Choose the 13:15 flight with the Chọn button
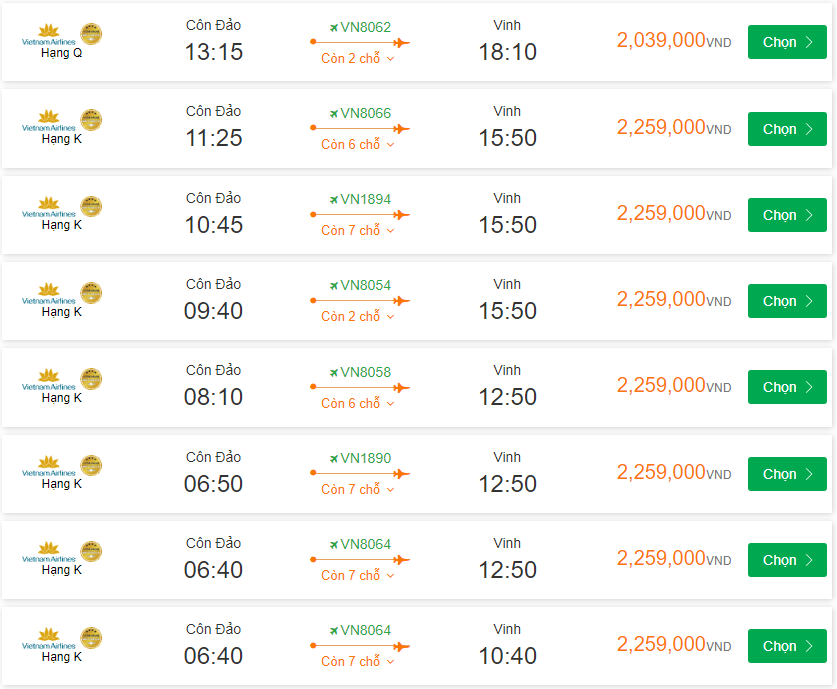This screenshot has width=837, height=689. 787,42
